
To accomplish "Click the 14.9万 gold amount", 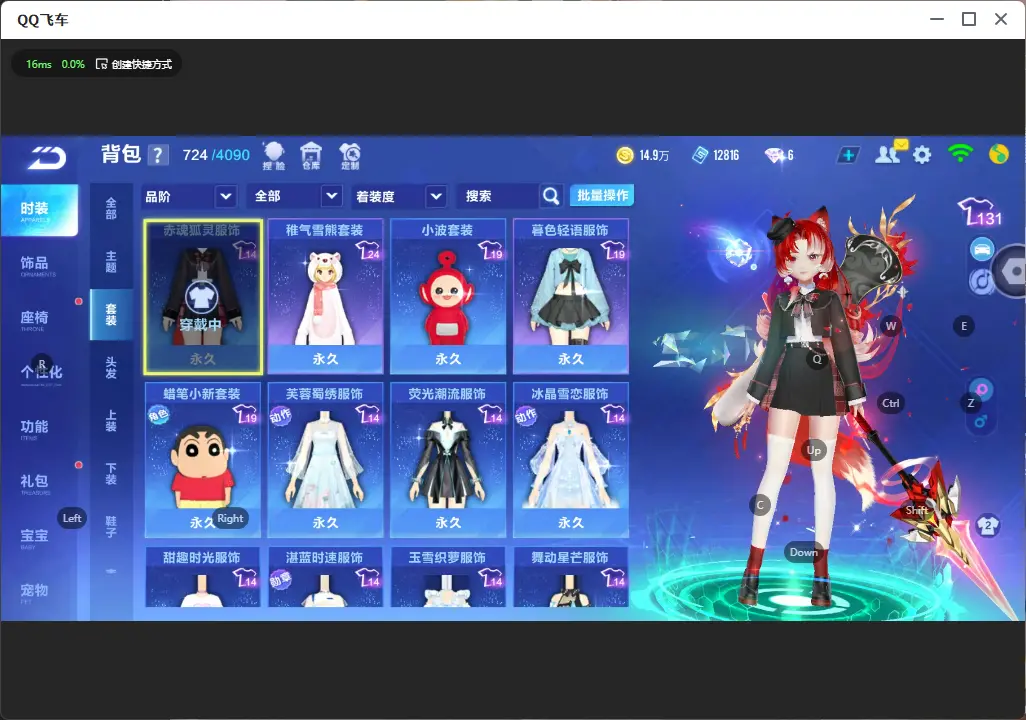I will tap(654, 156).
